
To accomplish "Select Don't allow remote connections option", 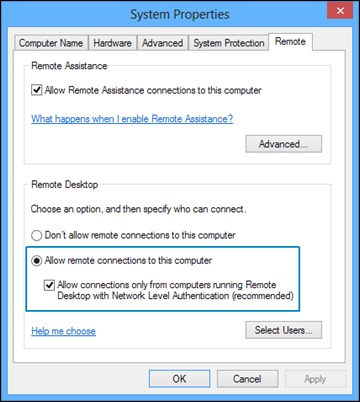I will pyautogui.click(x=36, y=236).
